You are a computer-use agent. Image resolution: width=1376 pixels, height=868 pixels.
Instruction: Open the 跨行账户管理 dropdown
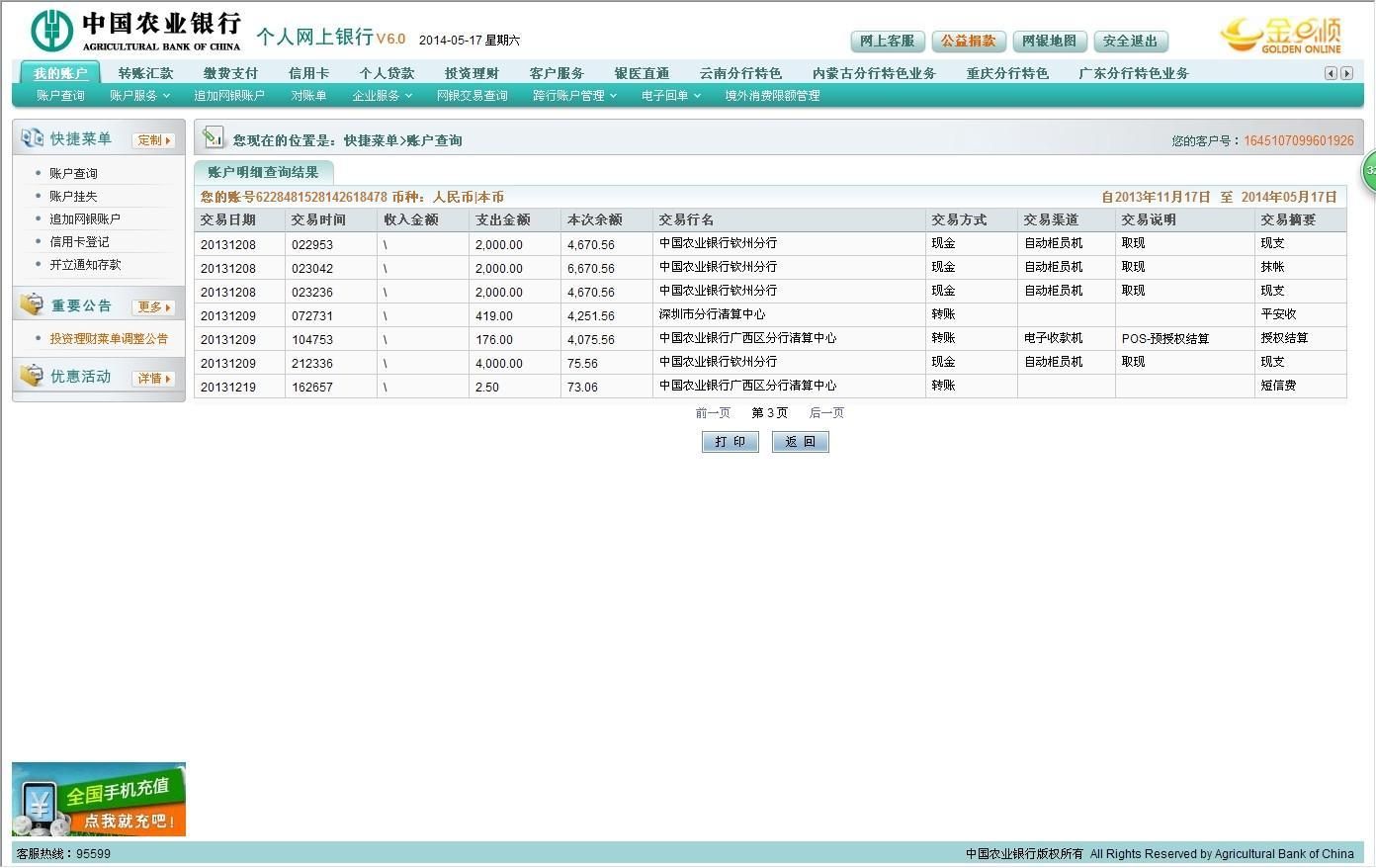pyautogui.click(x=574, y=96)
